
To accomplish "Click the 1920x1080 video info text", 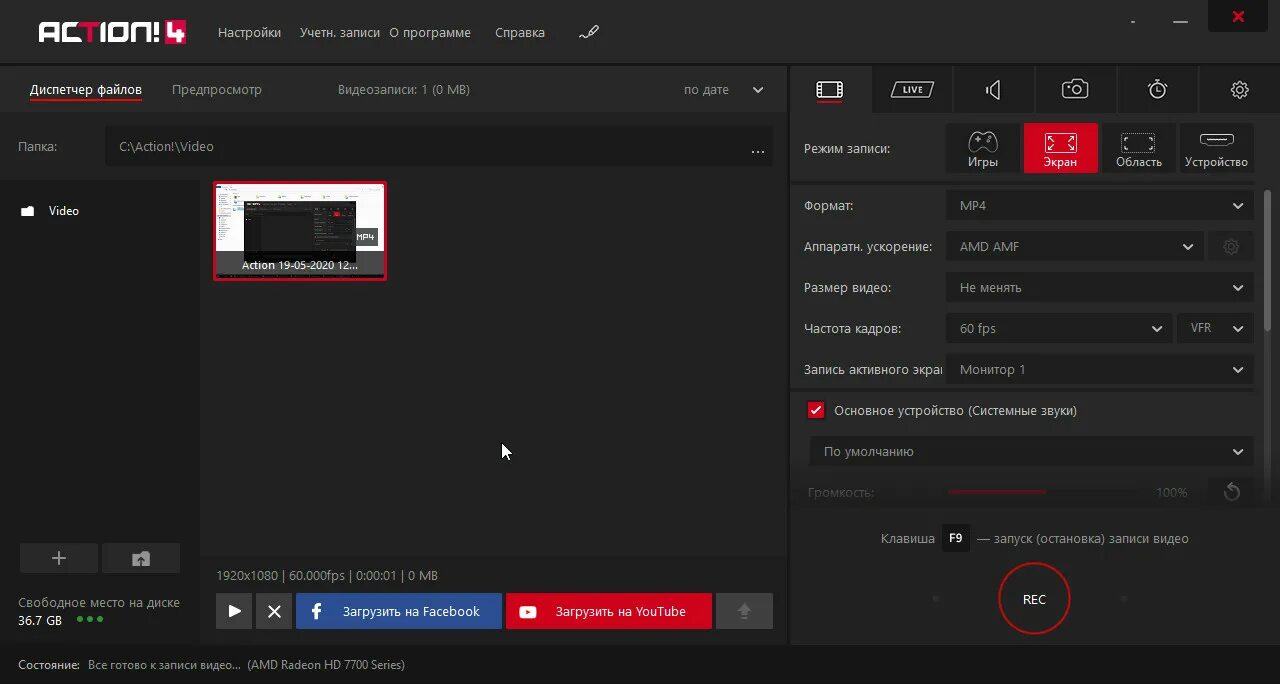I will [x=327, y=575].
